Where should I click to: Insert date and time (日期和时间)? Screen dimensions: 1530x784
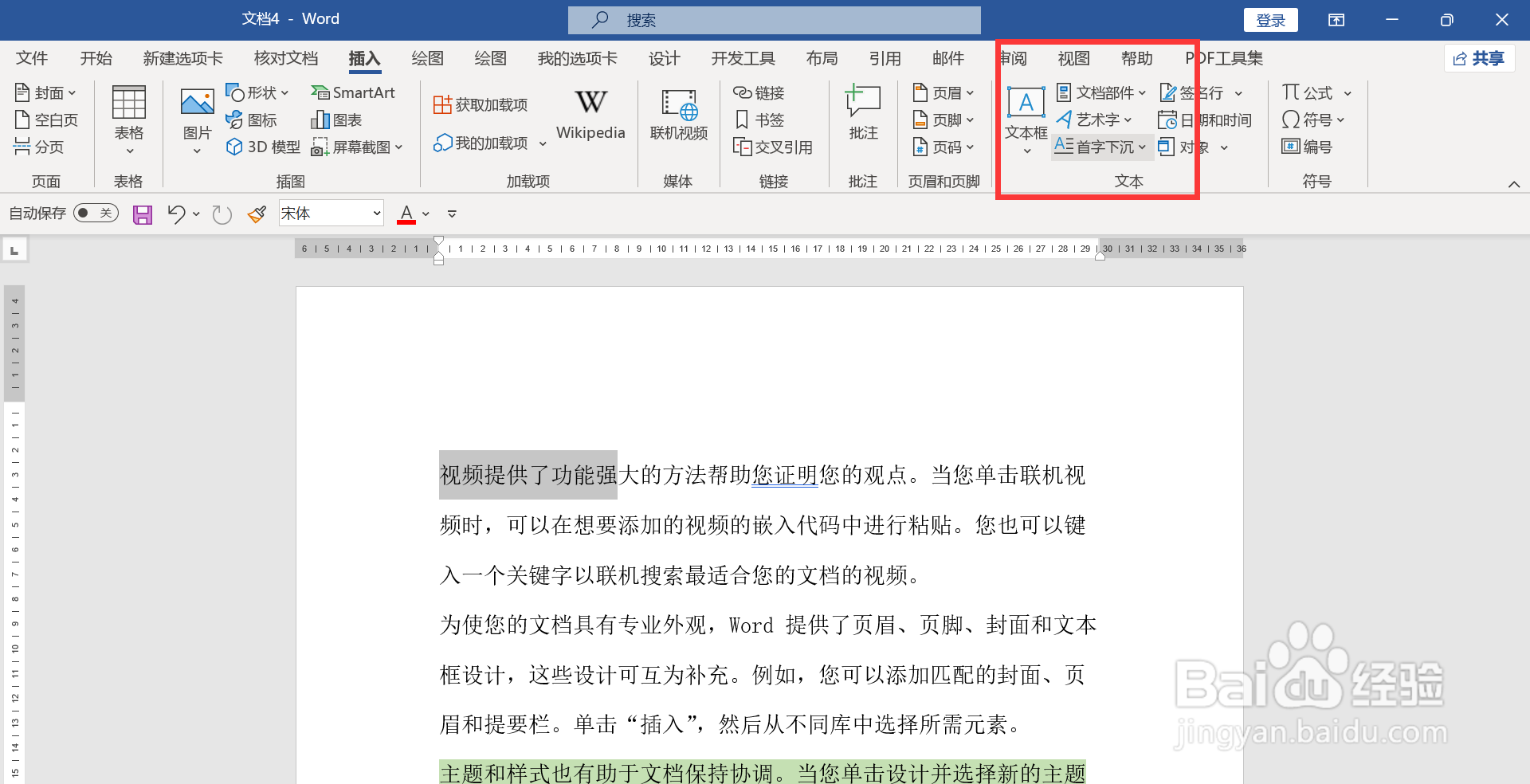[1204, 120]
